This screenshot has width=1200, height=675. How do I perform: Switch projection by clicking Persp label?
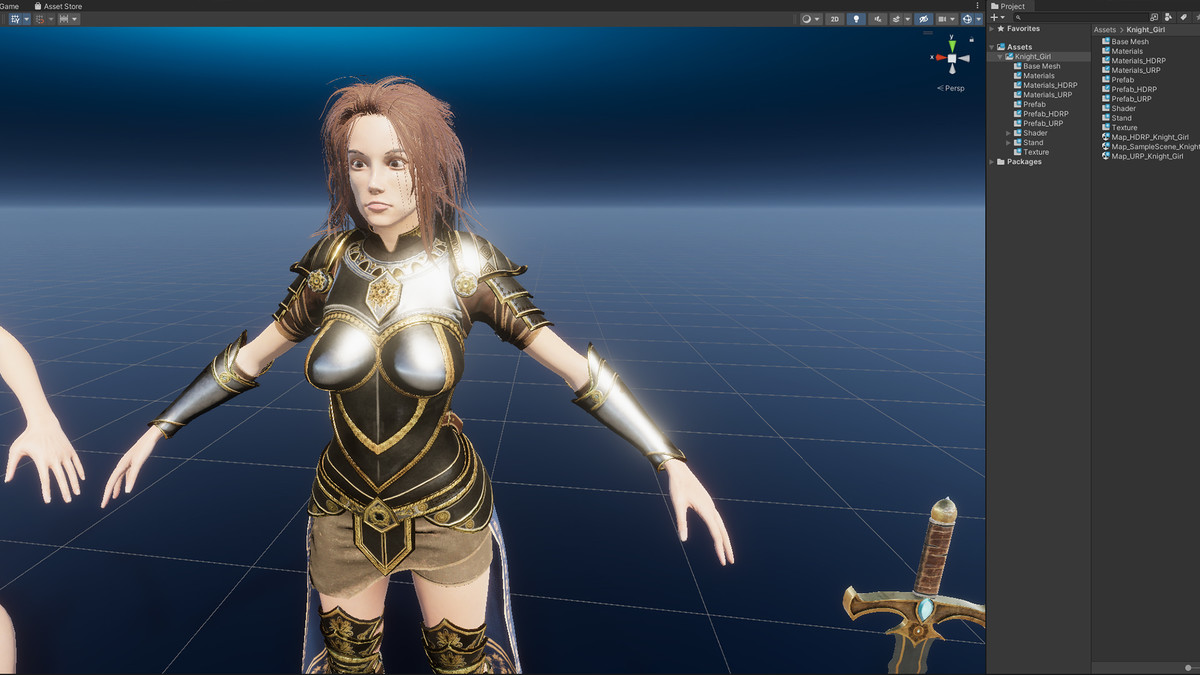click(951, 88)
